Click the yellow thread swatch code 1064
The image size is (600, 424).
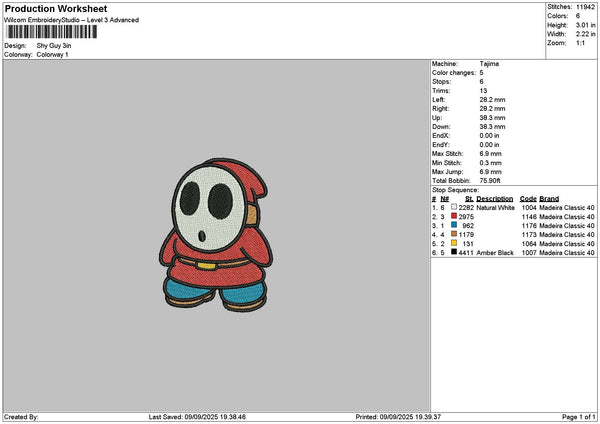(x=454, y=243)
